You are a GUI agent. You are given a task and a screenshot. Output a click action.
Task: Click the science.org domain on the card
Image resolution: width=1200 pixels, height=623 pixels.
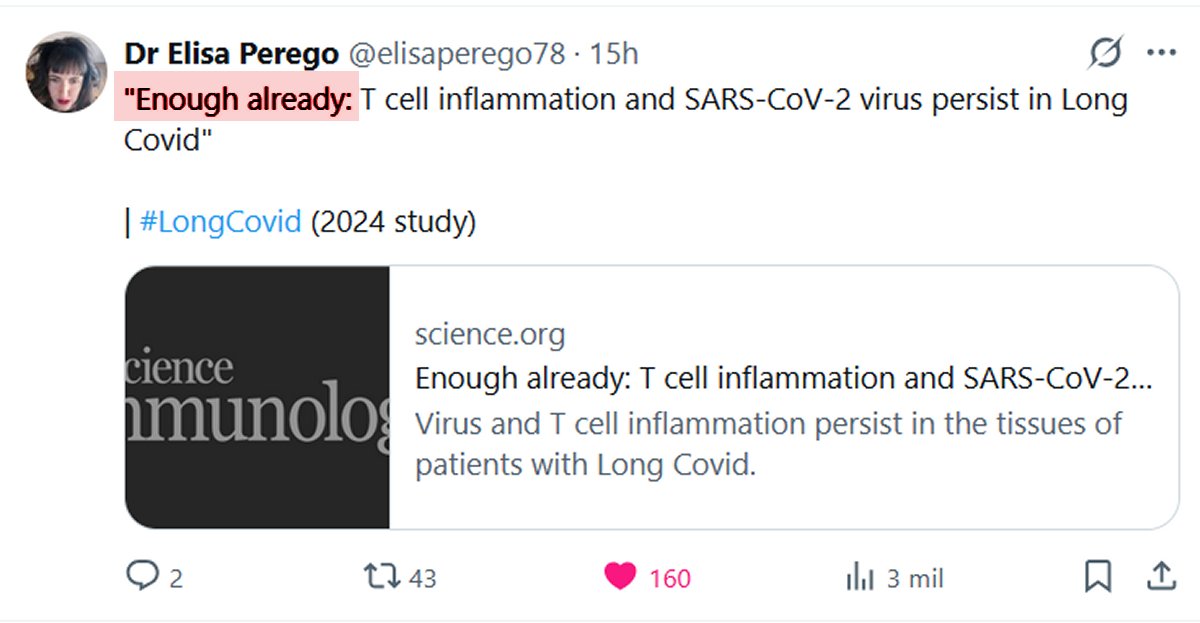coord(489,335)
